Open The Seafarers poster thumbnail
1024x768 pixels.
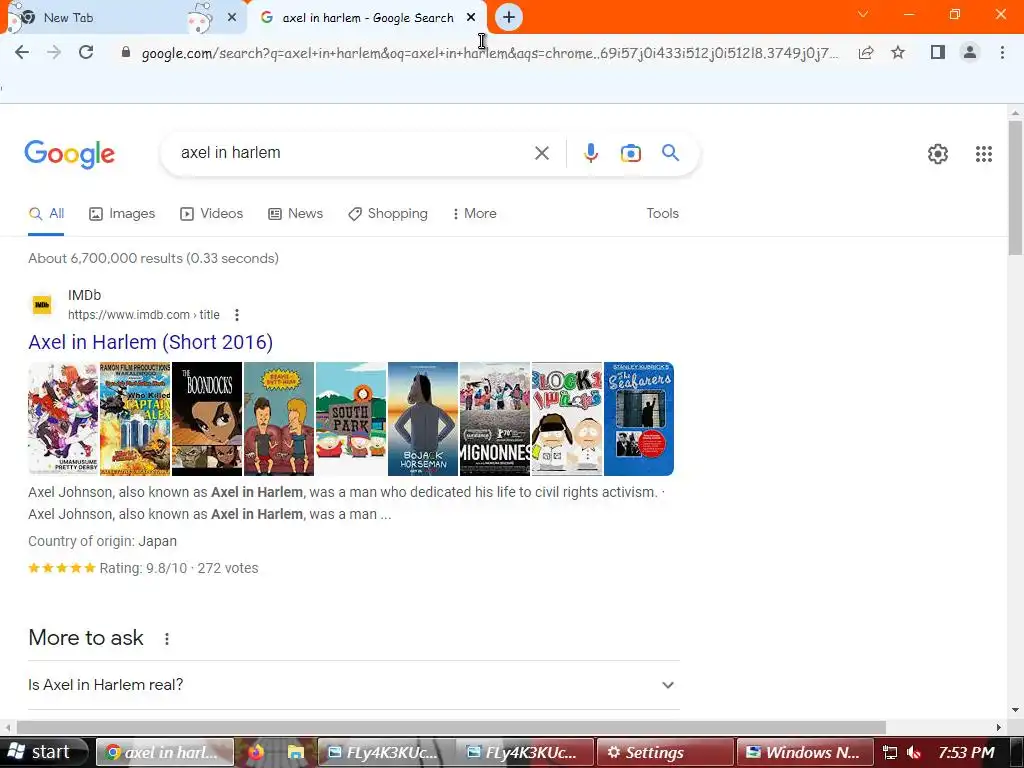(639, 419)
